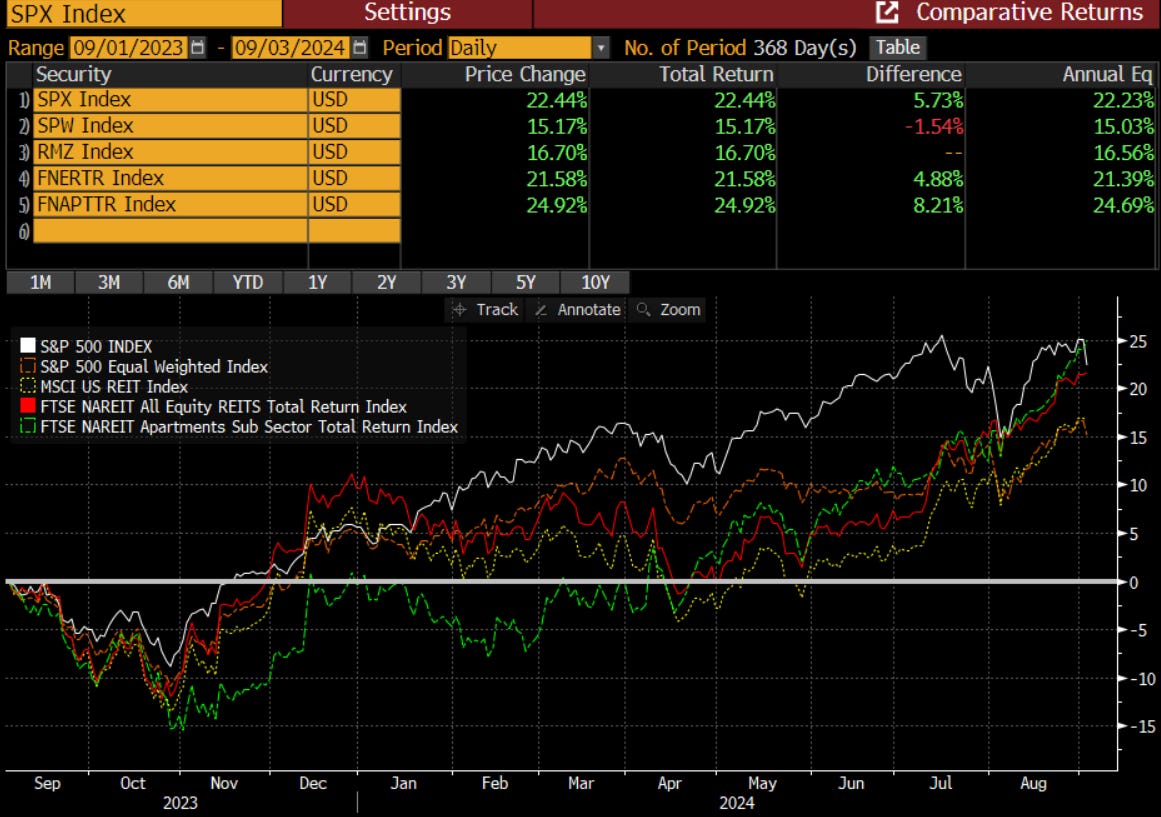This screenshot has height=817, width=1161.
Task: Click the Annotate pencil icon
Action: [541, 310]
